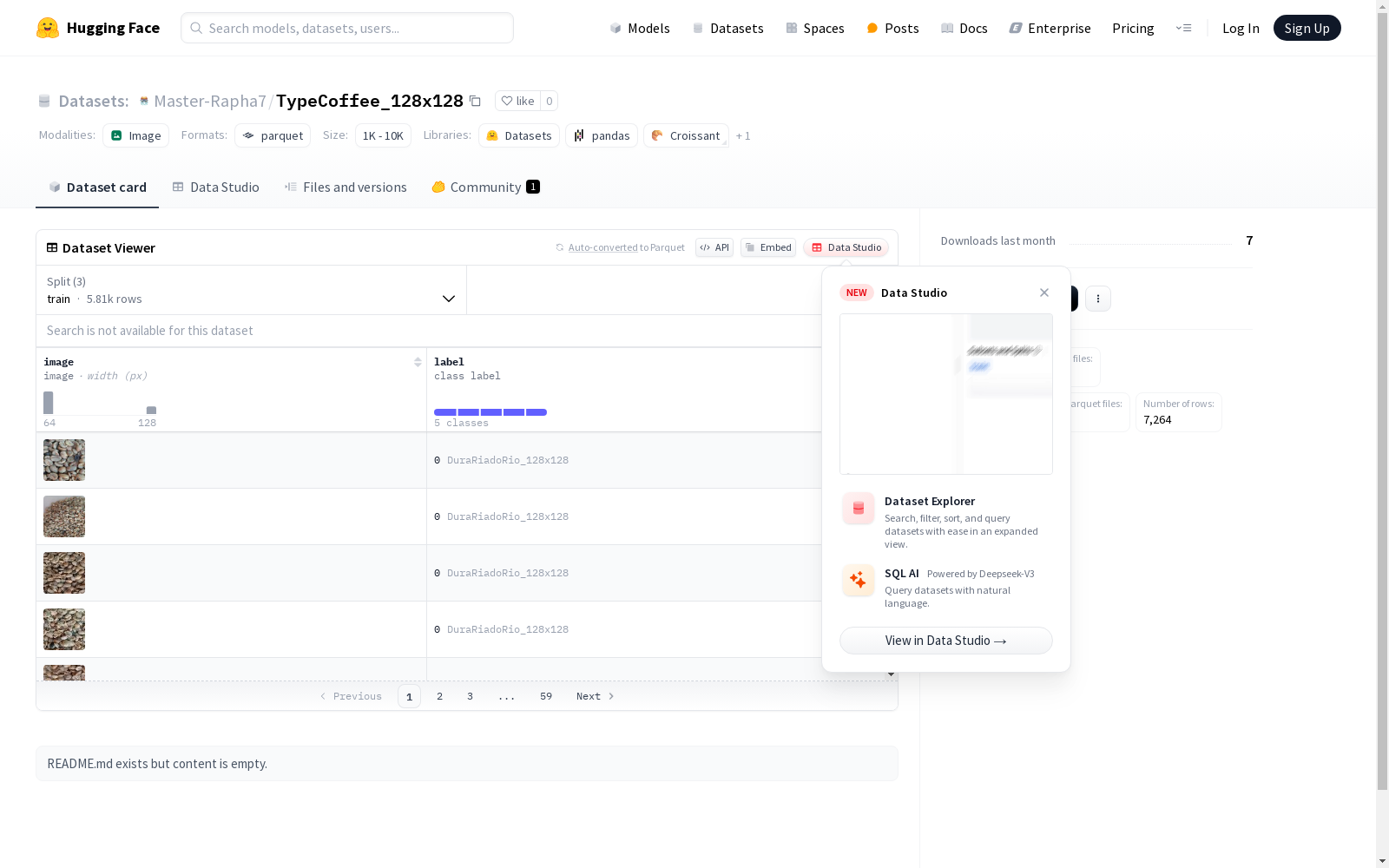Open the three-dot options menu
Image resolution: width=1389 pixels, height=868 pixels.
pos(1098,299)
